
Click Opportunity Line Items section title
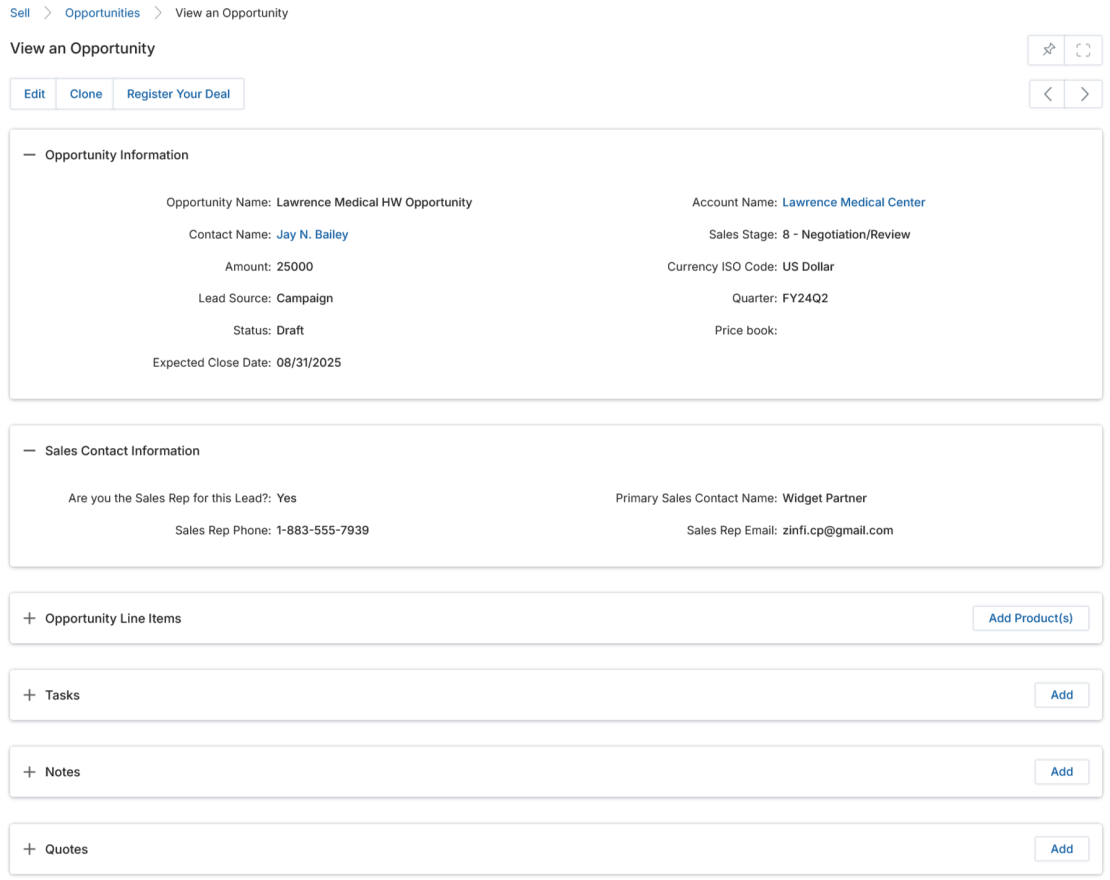click(113, 619)
